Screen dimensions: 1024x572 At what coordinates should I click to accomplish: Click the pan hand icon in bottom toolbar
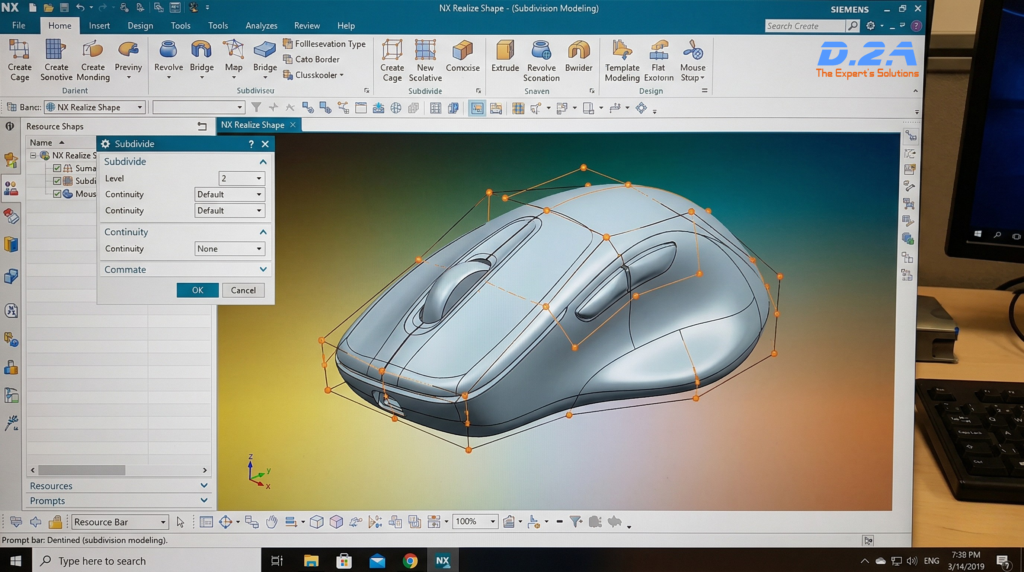[272, 522]
